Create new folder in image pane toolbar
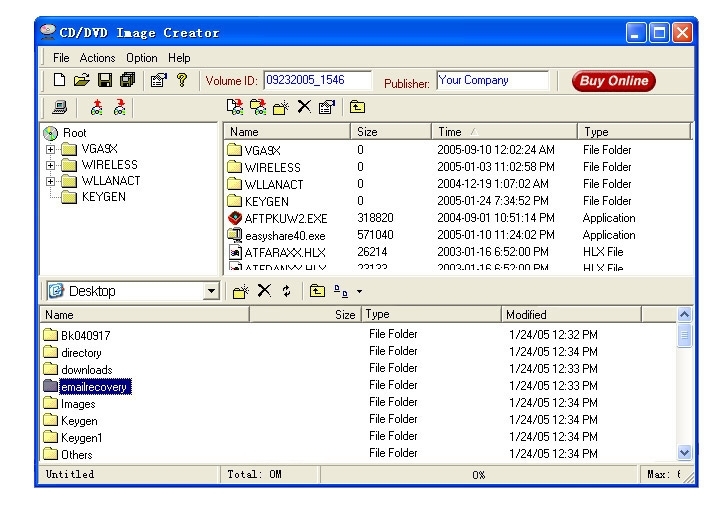Viewport: 727px width, 520px height. [281, 108]
